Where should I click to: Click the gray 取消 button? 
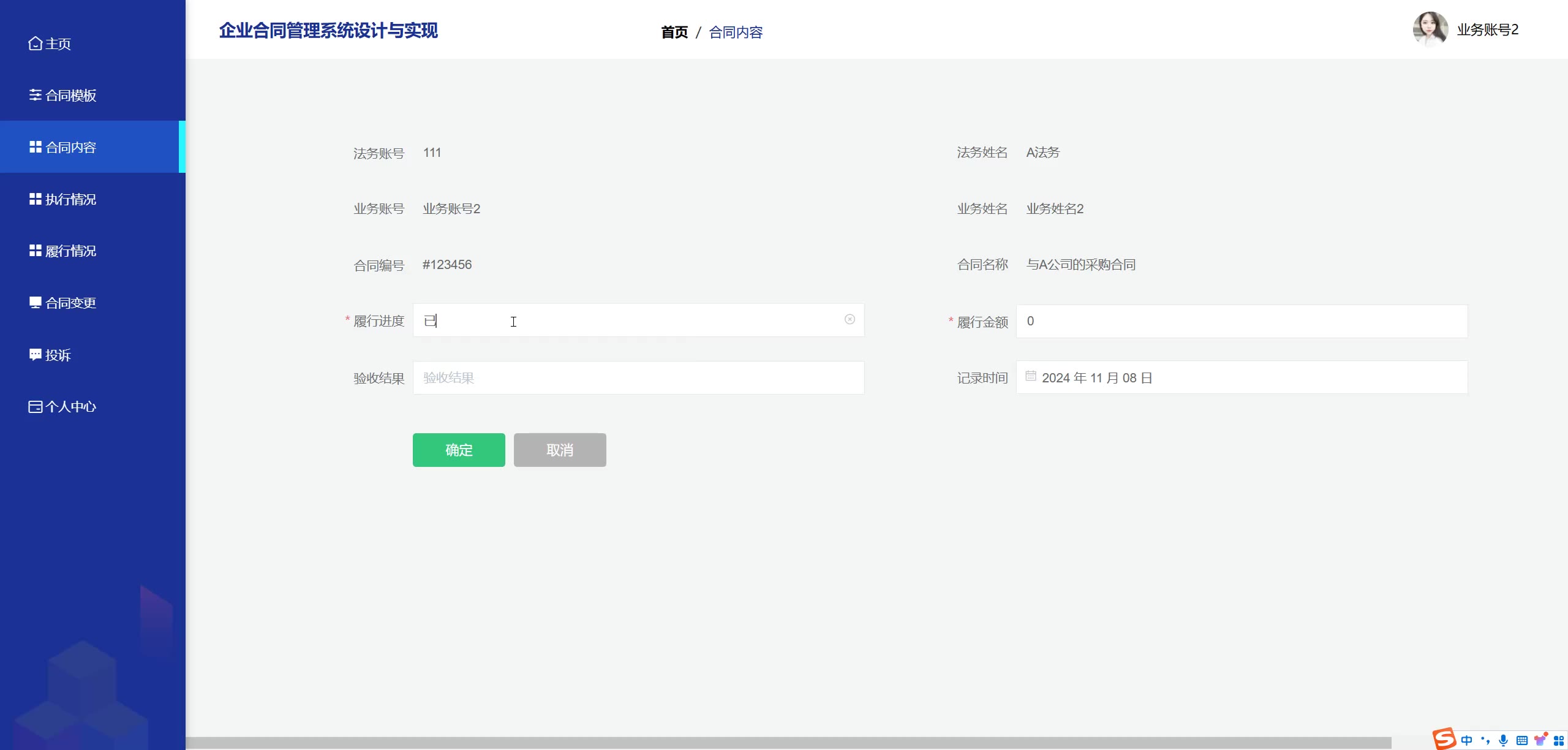560,450
